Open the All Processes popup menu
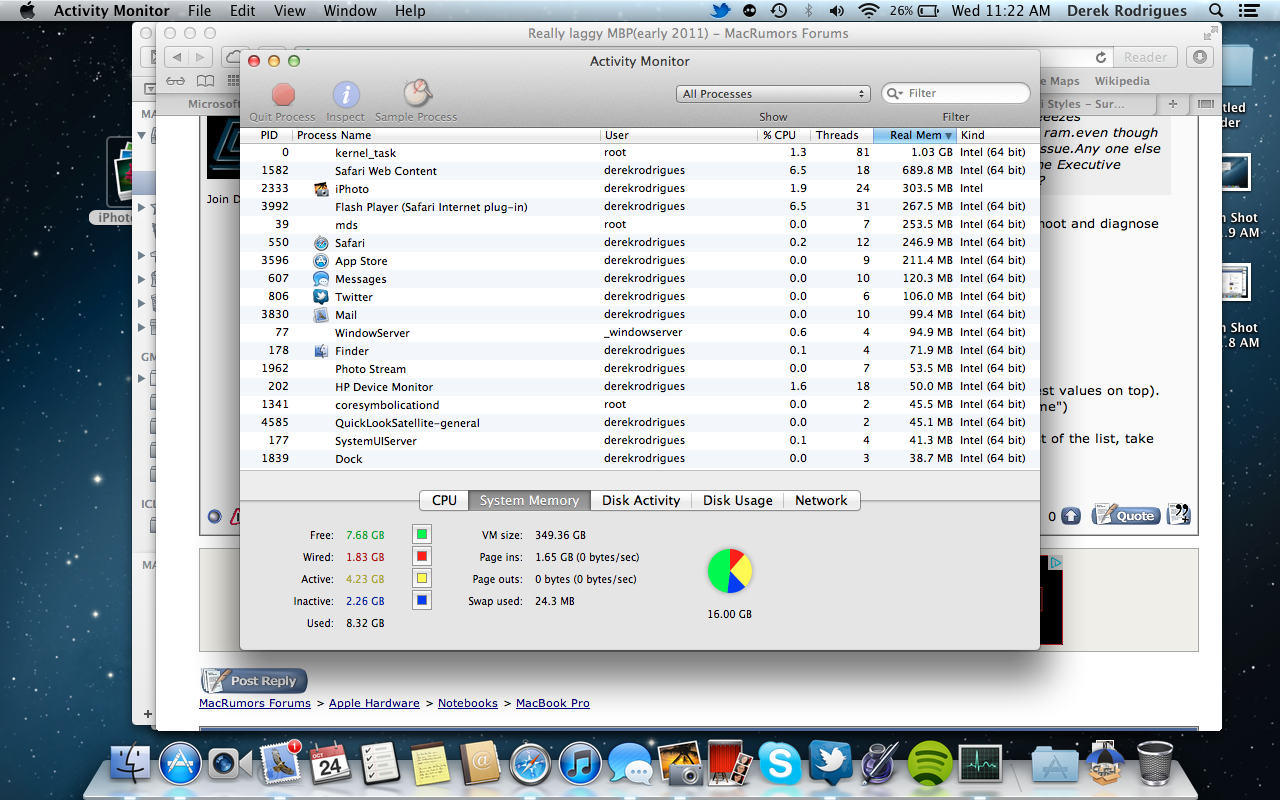 [773, 94]
